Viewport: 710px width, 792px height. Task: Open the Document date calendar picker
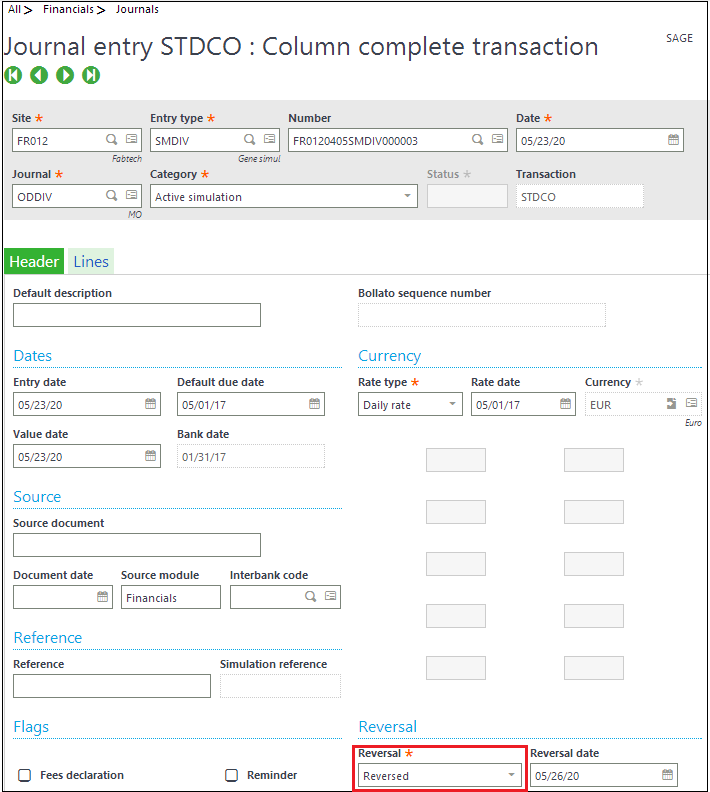point(103,597)
